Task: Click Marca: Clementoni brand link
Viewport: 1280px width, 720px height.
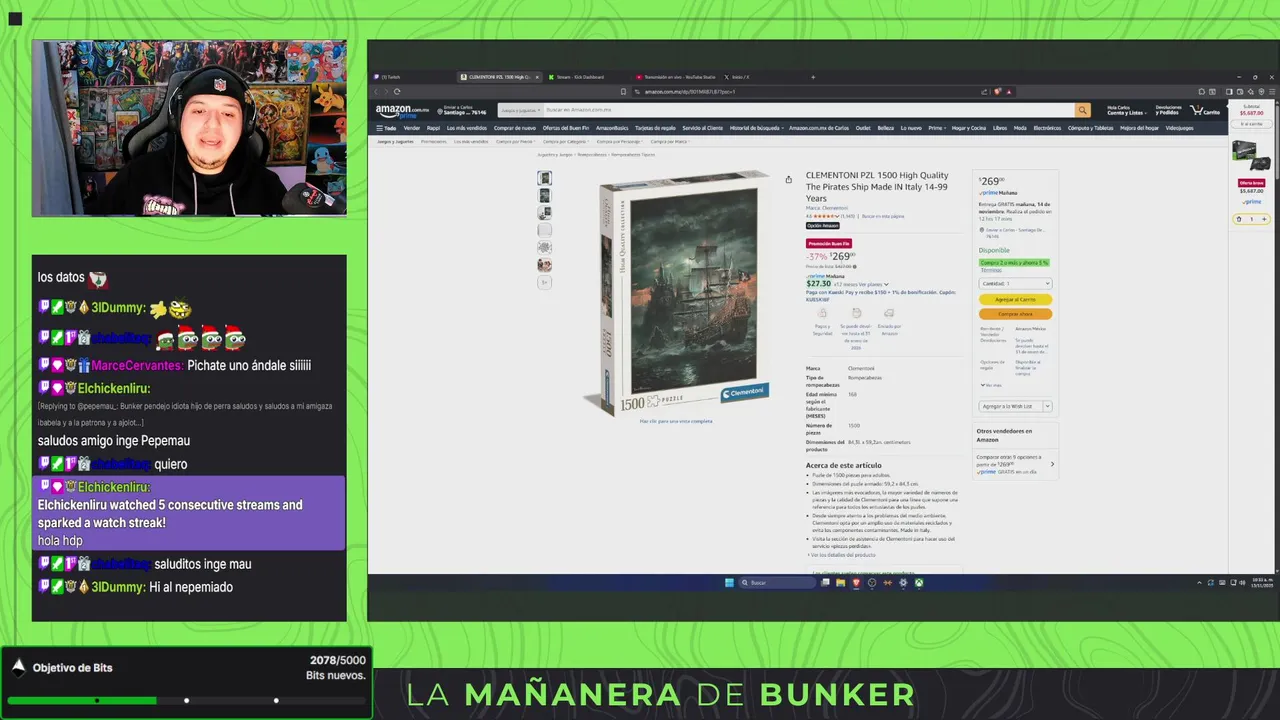Action: [827, 208]
